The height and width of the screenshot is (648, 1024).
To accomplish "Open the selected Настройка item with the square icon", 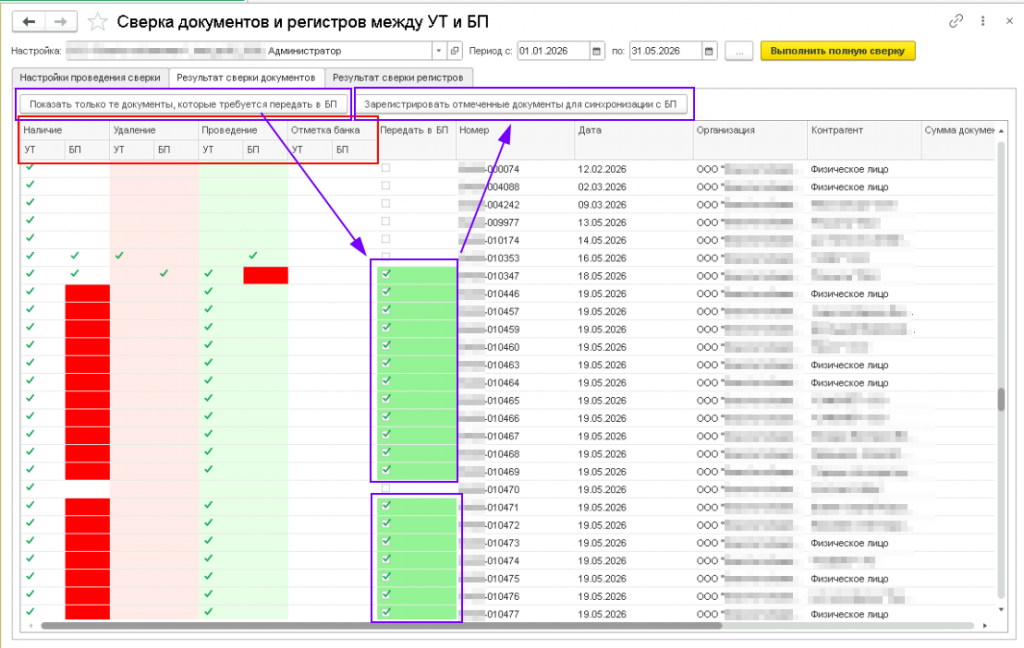I will tap(455, 51).
